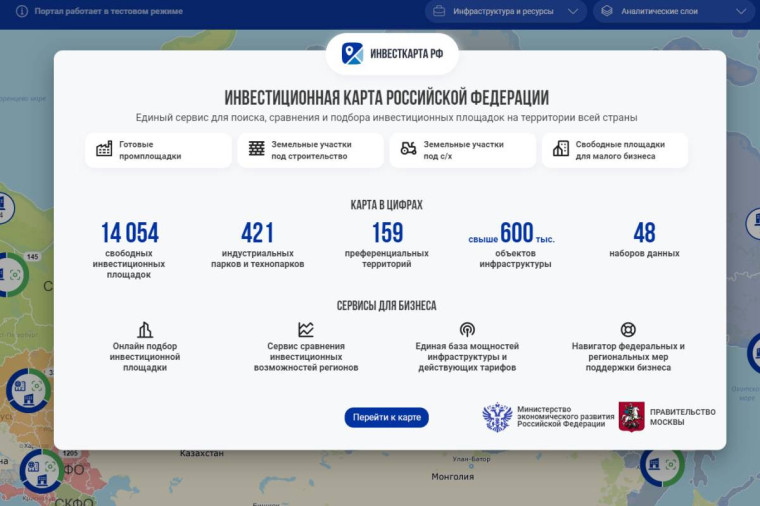
Task: Click the info icon beside test mode notice
Action: pyautogui.click(x=22, y=11)
